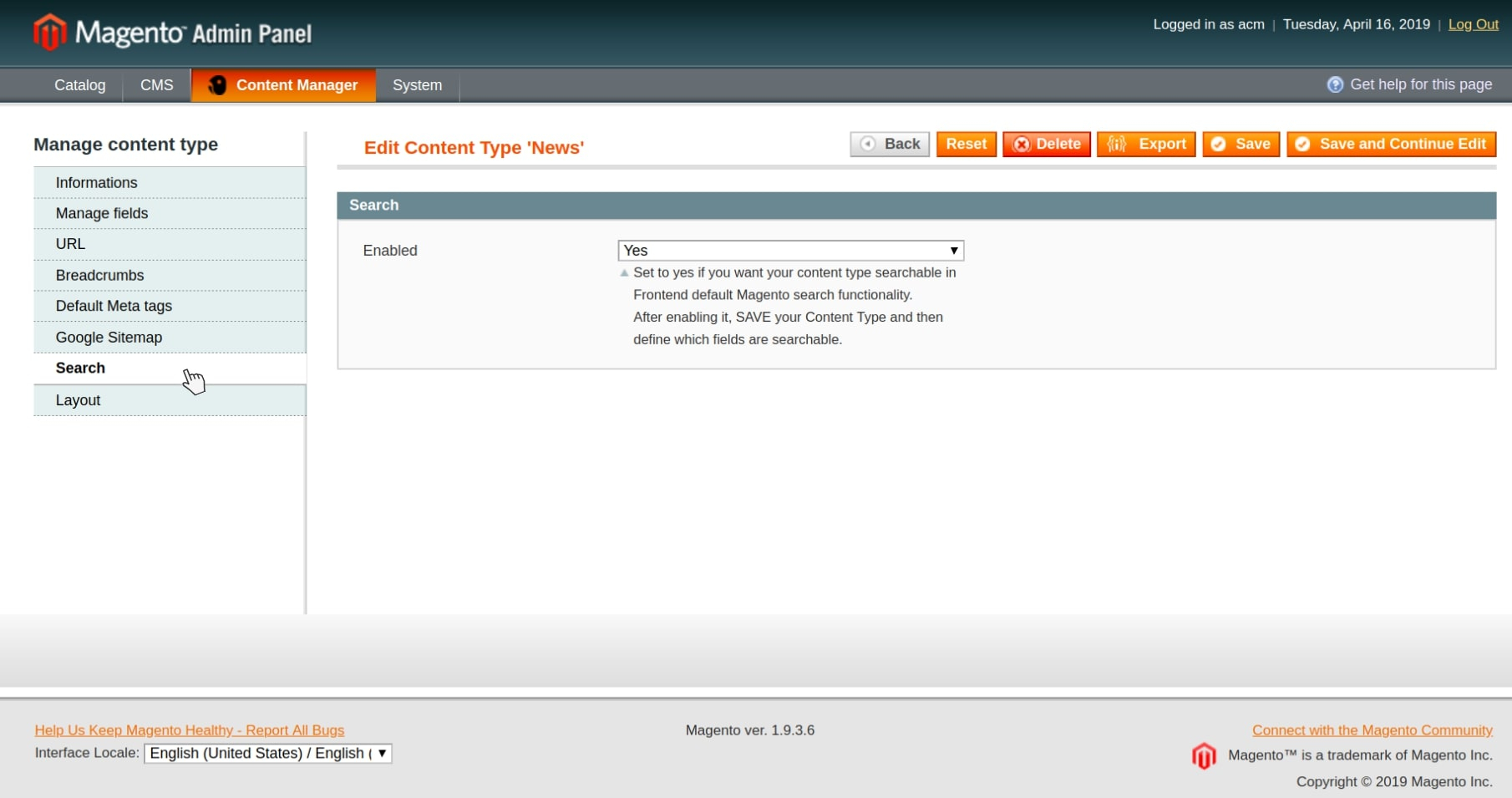The width and height of the screenshot is (1512, 798).
Task: Open the Enabled dropdown
Action: tap(790, 251)
